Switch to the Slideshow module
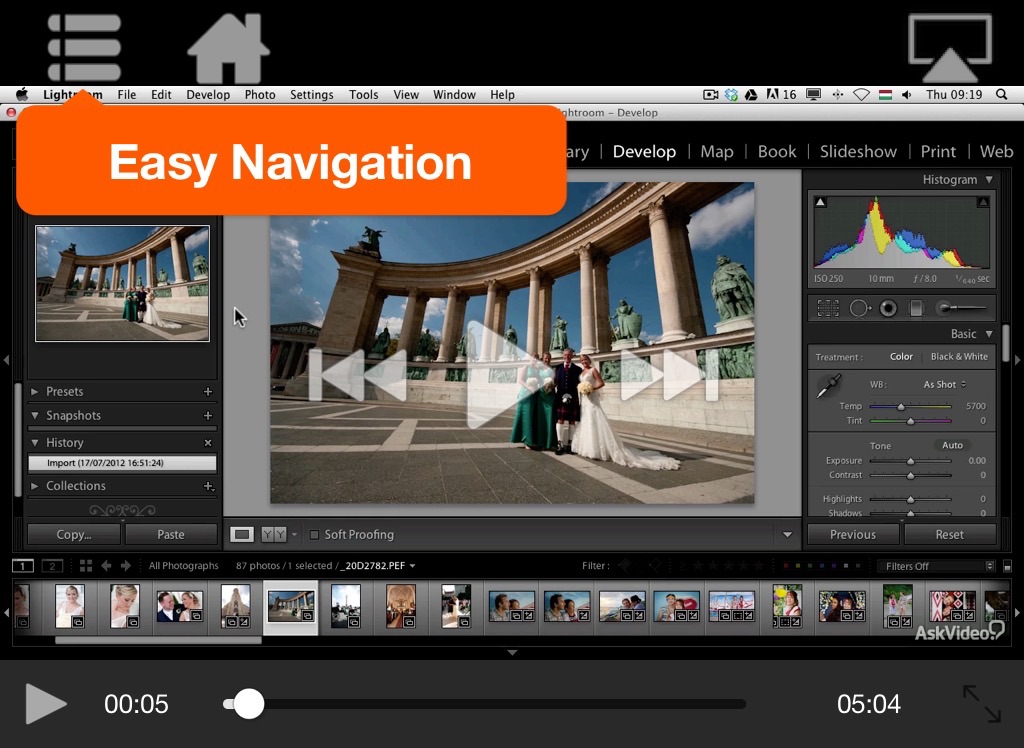The image size is (1024, 748). point(858,152)
